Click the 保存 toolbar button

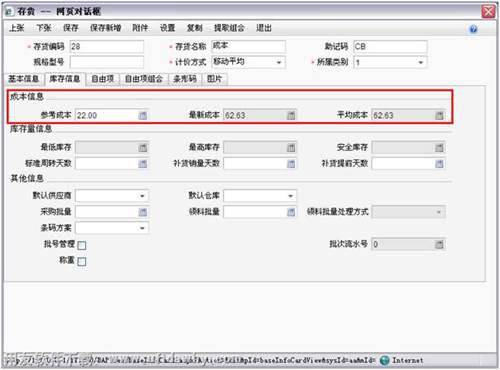(71, 28)
